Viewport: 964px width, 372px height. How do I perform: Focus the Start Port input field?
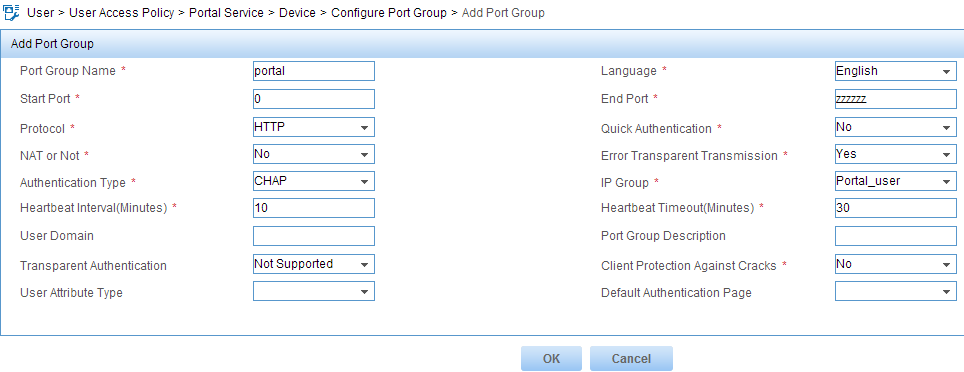pyautogui.click(x=314, y=98)
